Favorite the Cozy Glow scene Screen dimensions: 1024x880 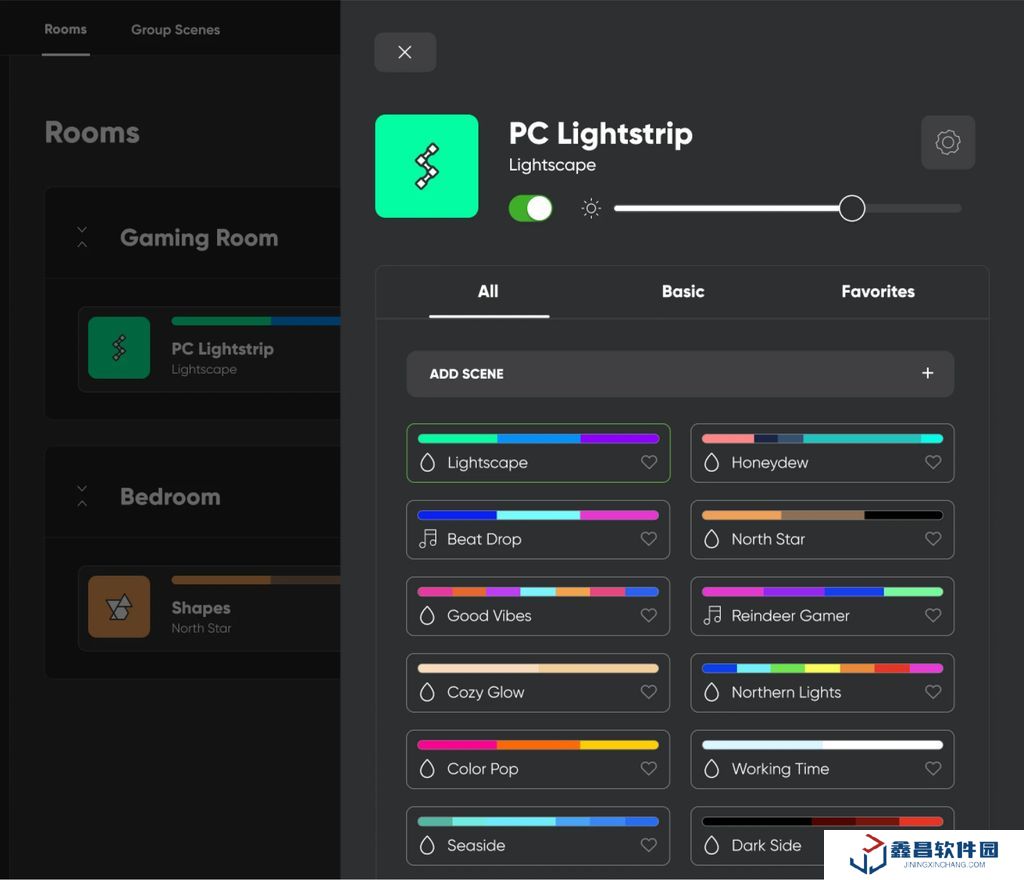(649, 692)
